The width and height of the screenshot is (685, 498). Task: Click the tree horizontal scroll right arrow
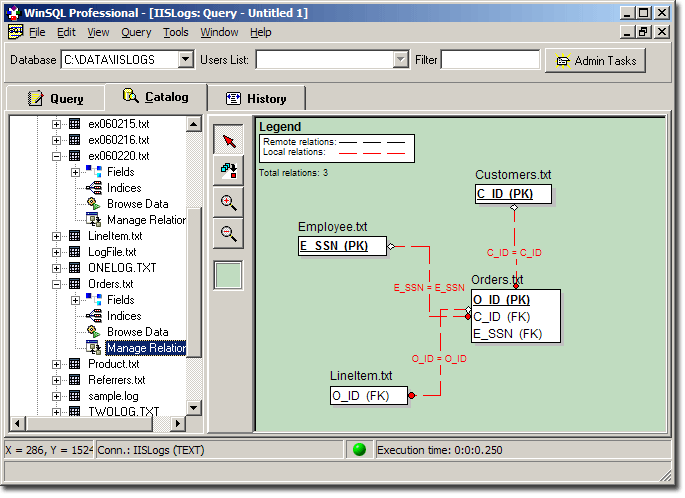click(x=177, y=423)
